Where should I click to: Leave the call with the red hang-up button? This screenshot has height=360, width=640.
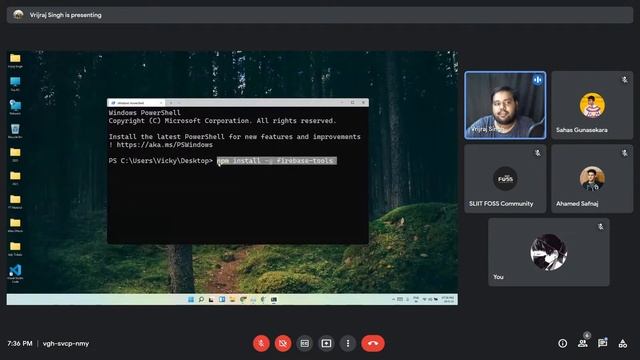(373, 343)
